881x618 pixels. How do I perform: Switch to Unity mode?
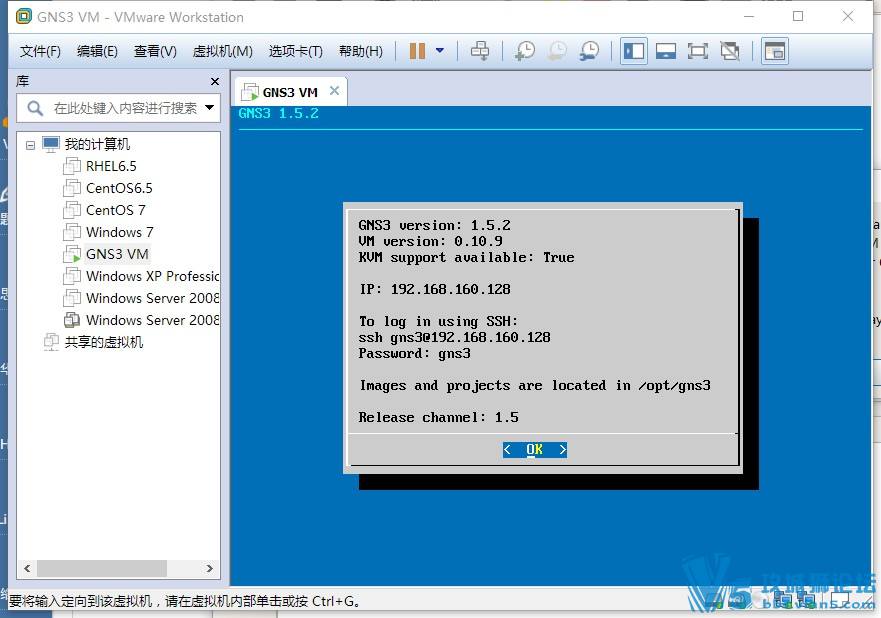click(x=730, y=51)
